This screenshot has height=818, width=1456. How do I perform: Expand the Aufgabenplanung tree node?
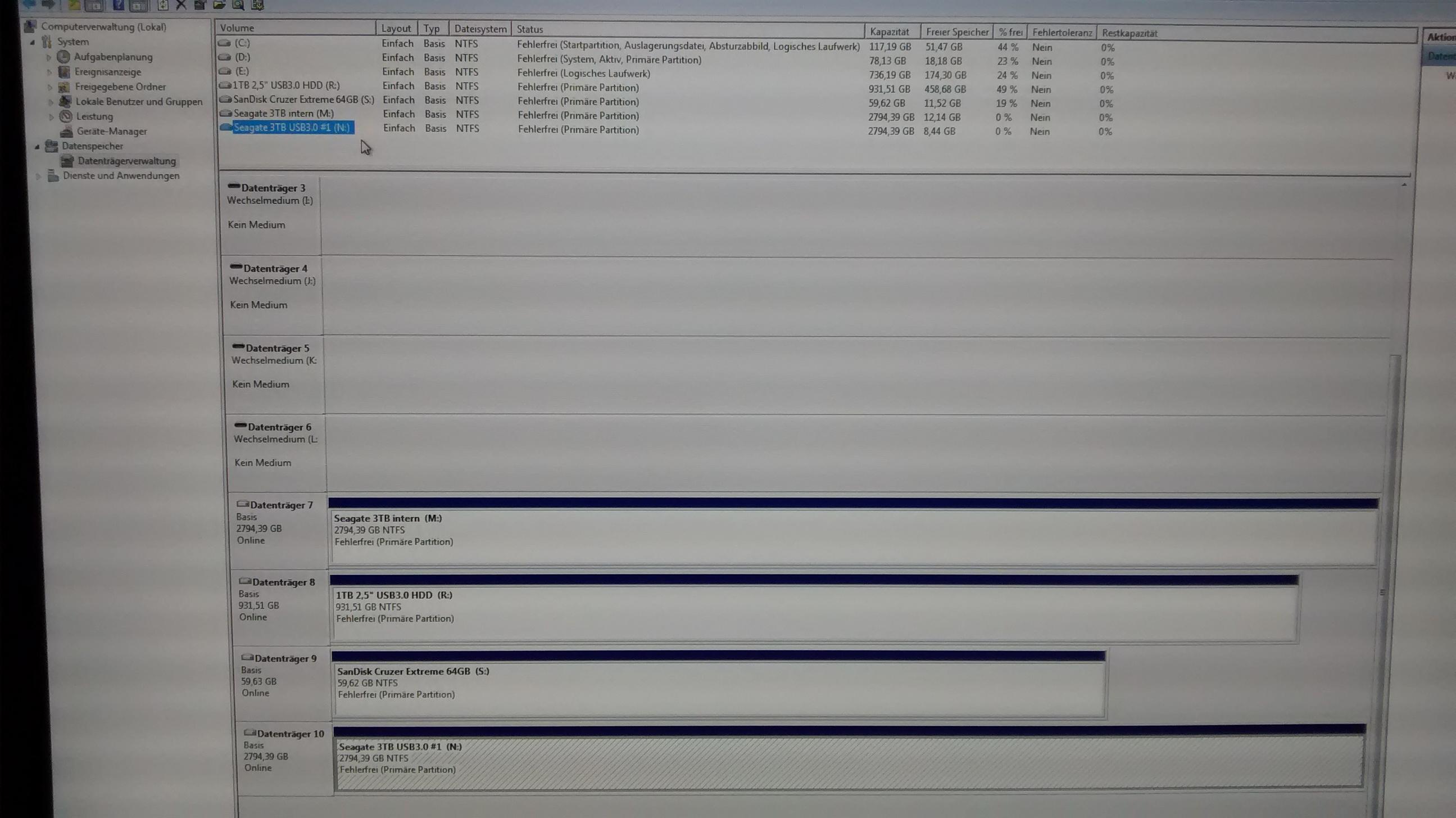click(49, 57)
